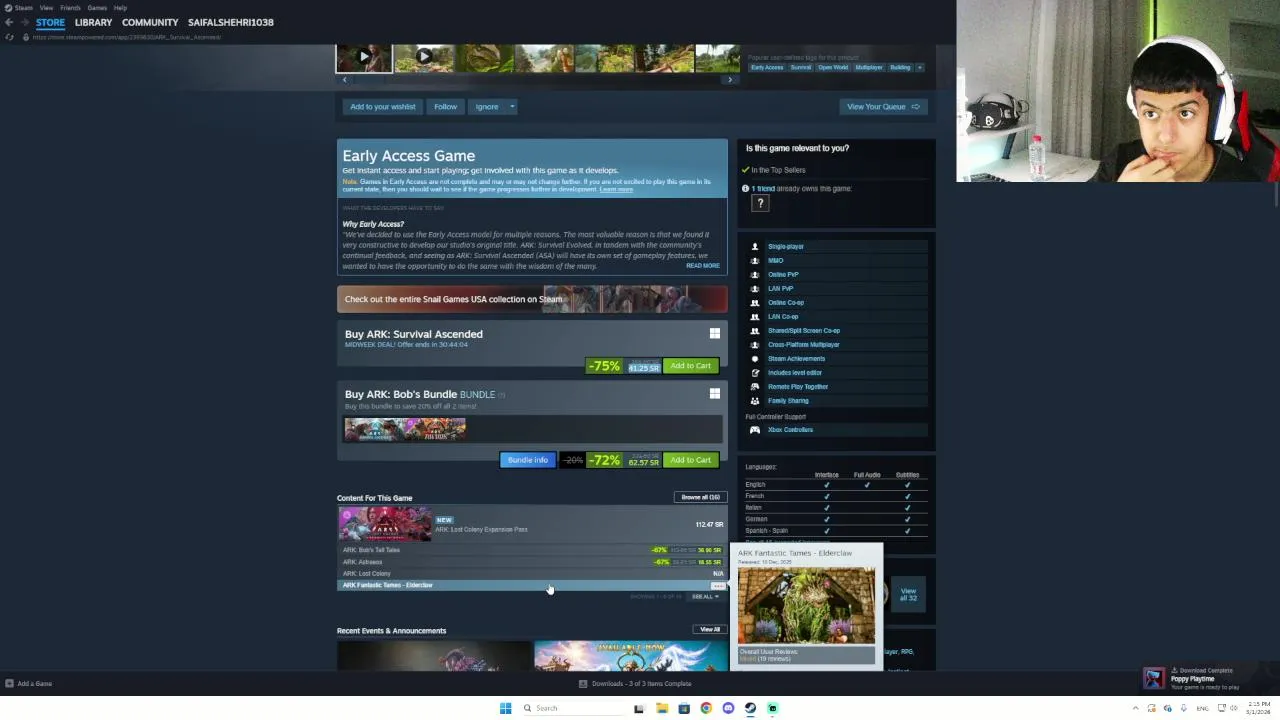
Task: Open File Explorer from taskbar
Action: [x=661, y=708]
